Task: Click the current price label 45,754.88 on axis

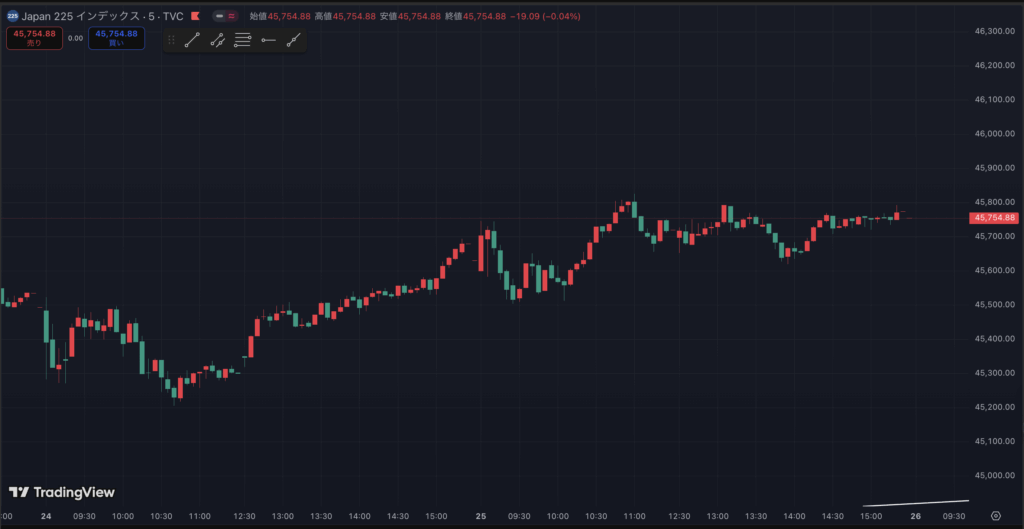Action: point(993,218)
